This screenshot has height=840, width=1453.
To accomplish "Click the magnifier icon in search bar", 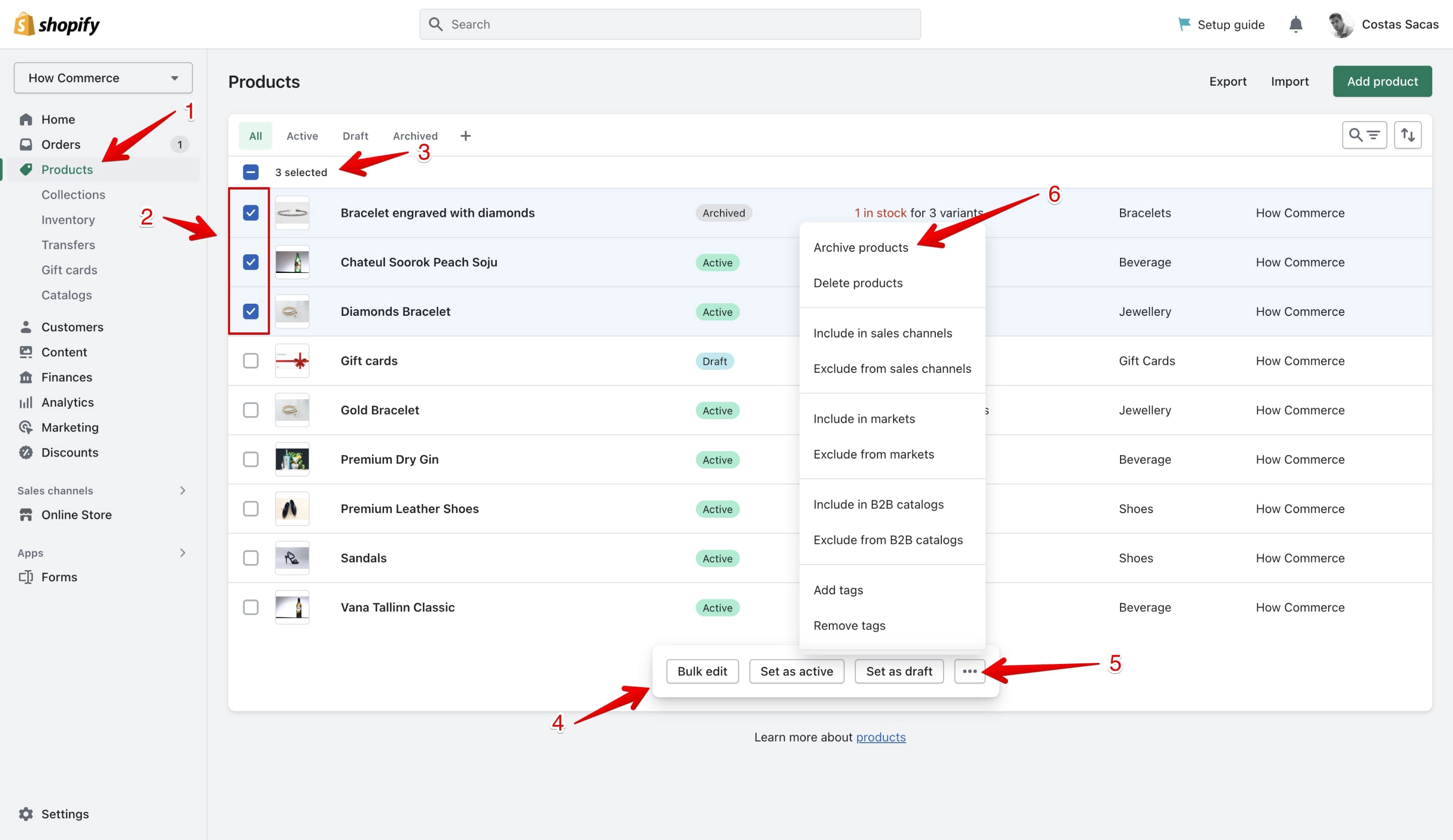I will coord(436,24).
